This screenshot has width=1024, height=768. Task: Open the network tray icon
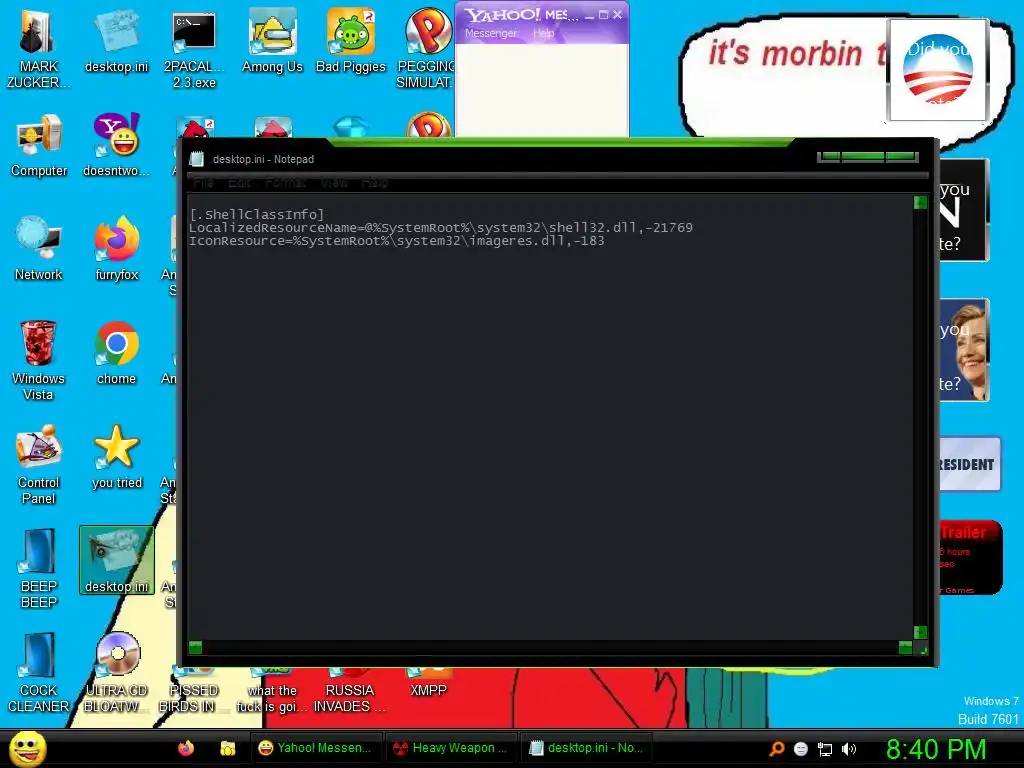coord(825,749)
